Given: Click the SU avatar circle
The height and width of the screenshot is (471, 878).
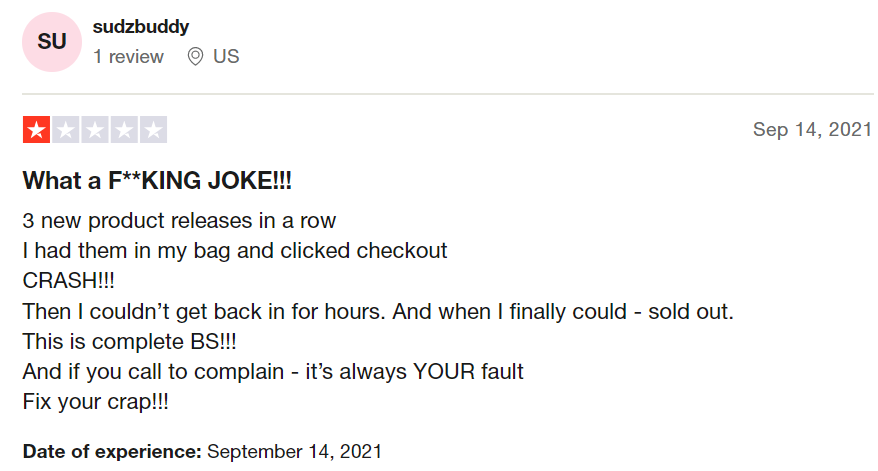Looking at the screenshot, I should tap(52, 42).
